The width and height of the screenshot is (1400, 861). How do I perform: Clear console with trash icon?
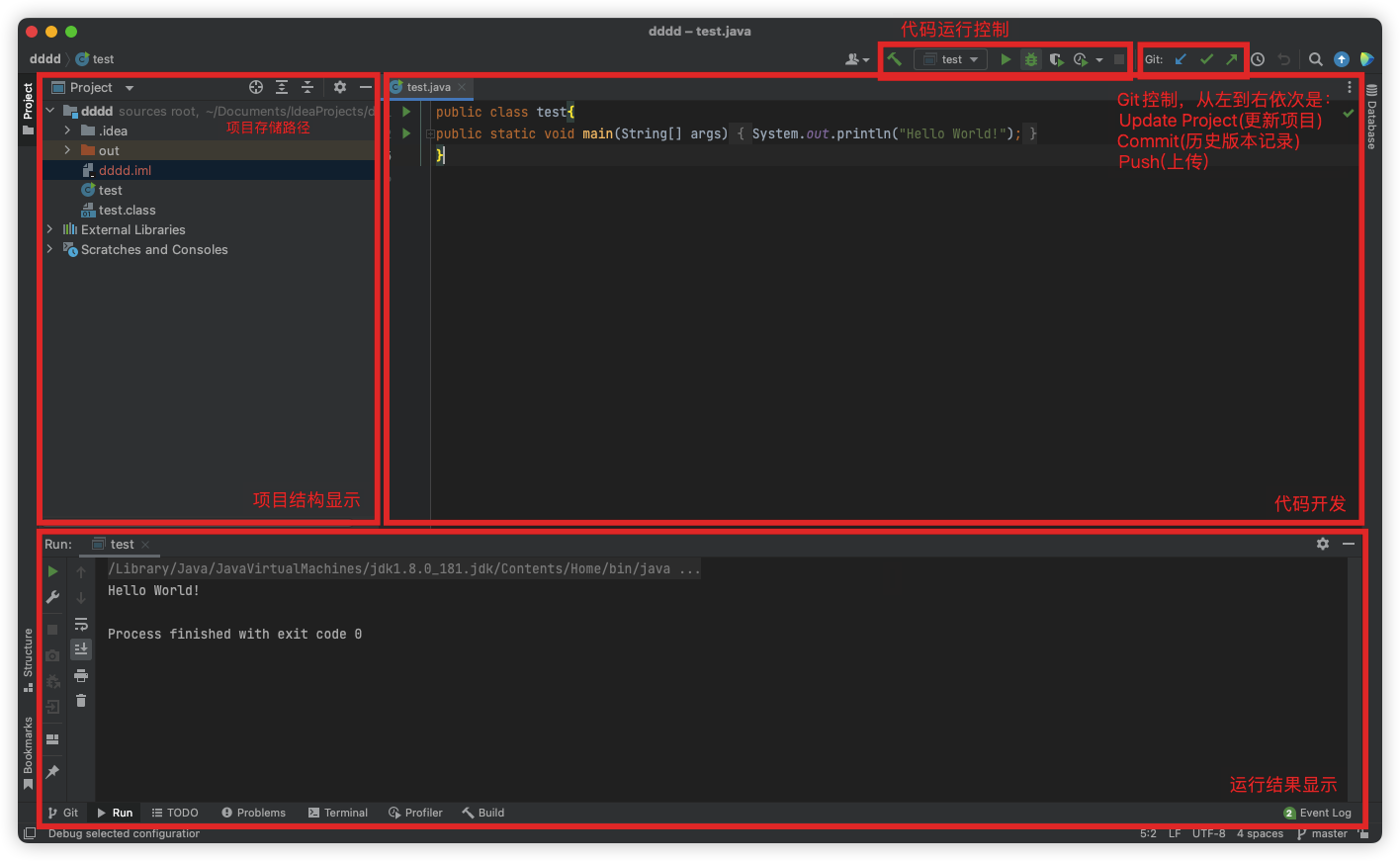(81, 701)
